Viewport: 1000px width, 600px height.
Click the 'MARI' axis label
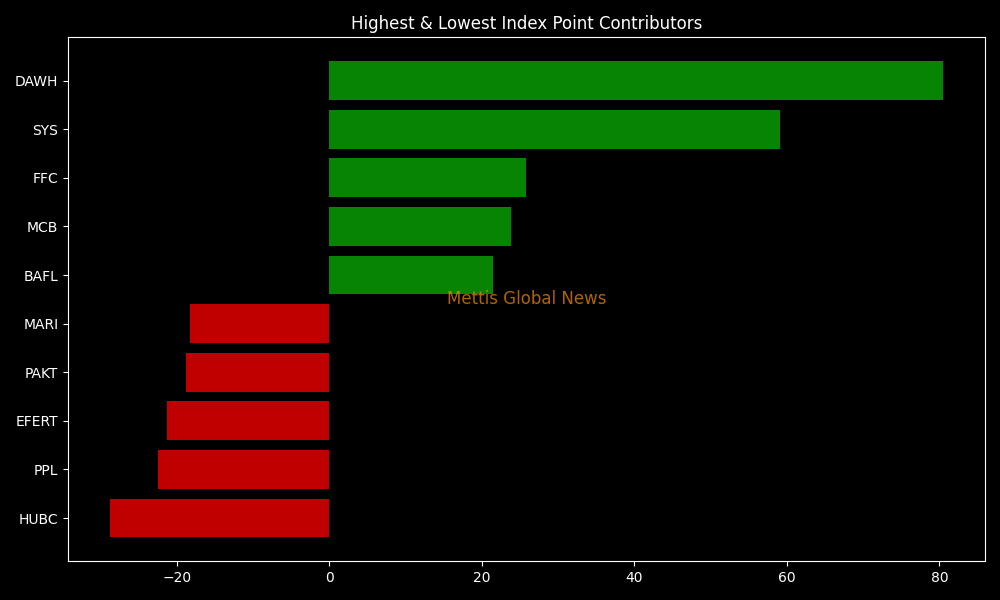41,325
